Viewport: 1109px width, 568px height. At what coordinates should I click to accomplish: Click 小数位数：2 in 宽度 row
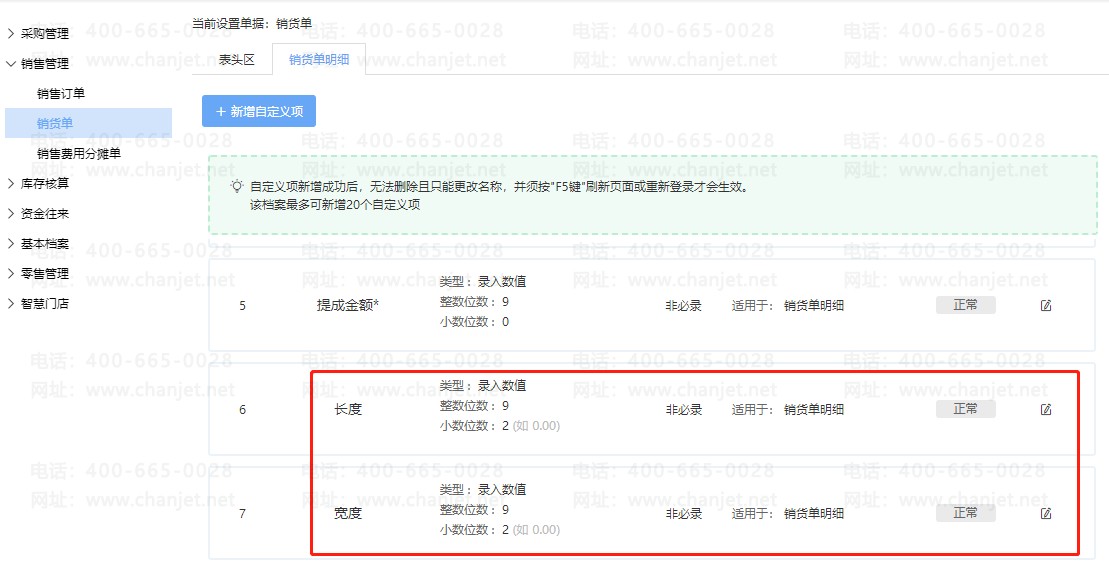(x=499, y=530)
